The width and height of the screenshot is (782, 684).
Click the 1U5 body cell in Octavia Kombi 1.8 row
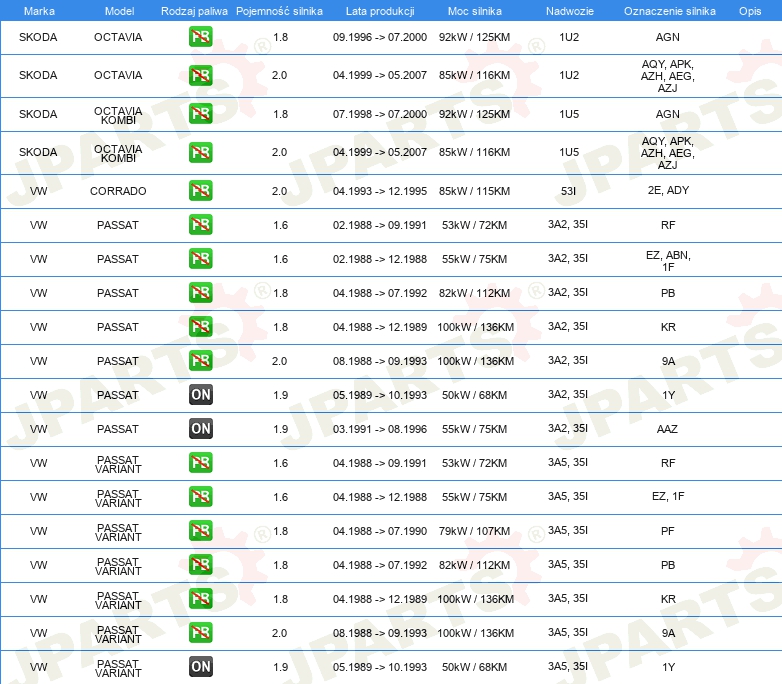tap(569, 114)
